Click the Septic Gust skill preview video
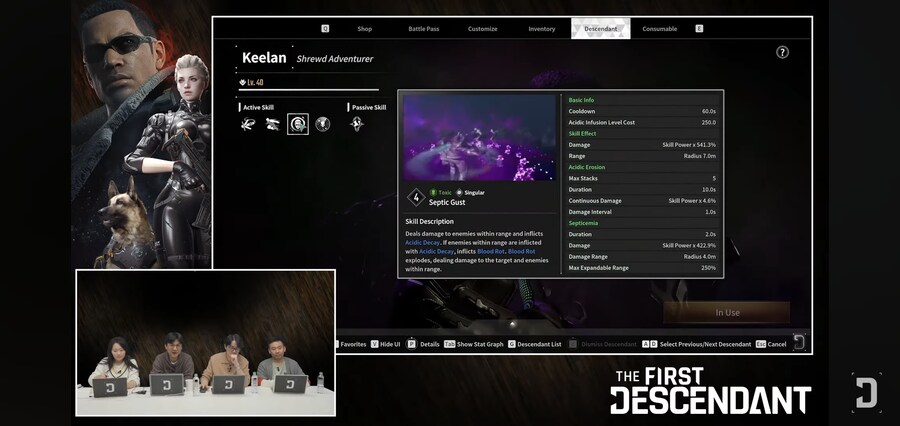The height and width of the screenshot is (426, 900). point(479,137)
